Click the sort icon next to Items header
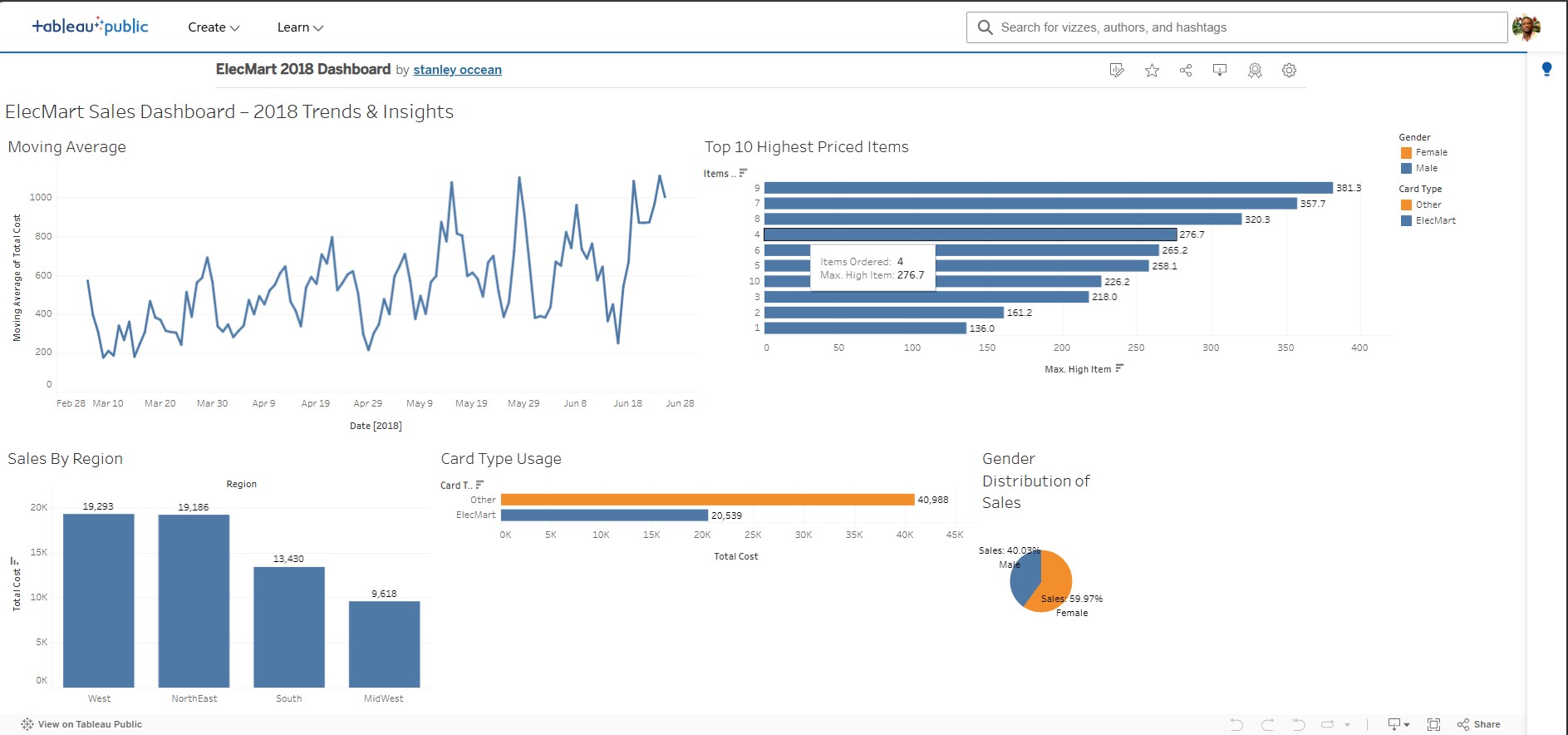The height and width of the screenshot is (735, 1568). [743, 173]
